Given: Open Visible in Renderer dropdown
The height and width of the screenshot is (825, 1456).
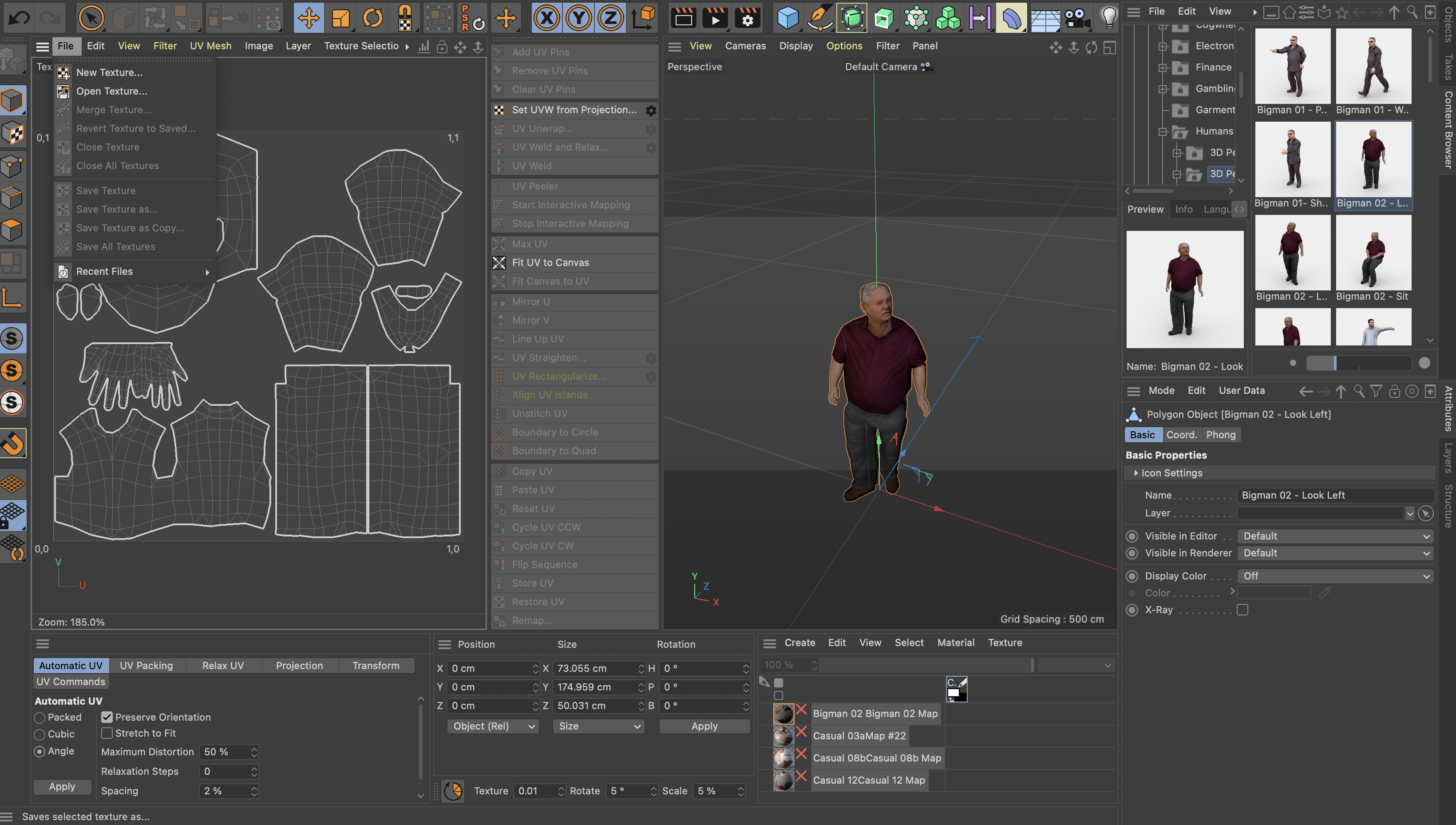Looking at the screenshot, I should click(x=1335, y=553).
